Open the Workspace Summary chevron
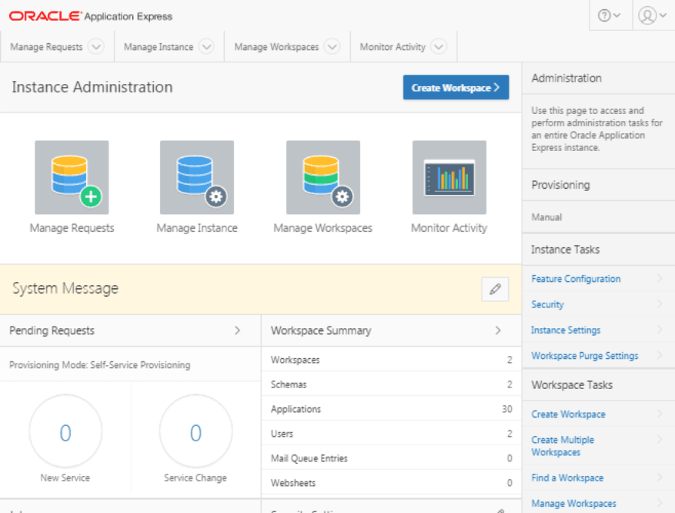This screenshot has width=675, height=513. tap(498, 331)
